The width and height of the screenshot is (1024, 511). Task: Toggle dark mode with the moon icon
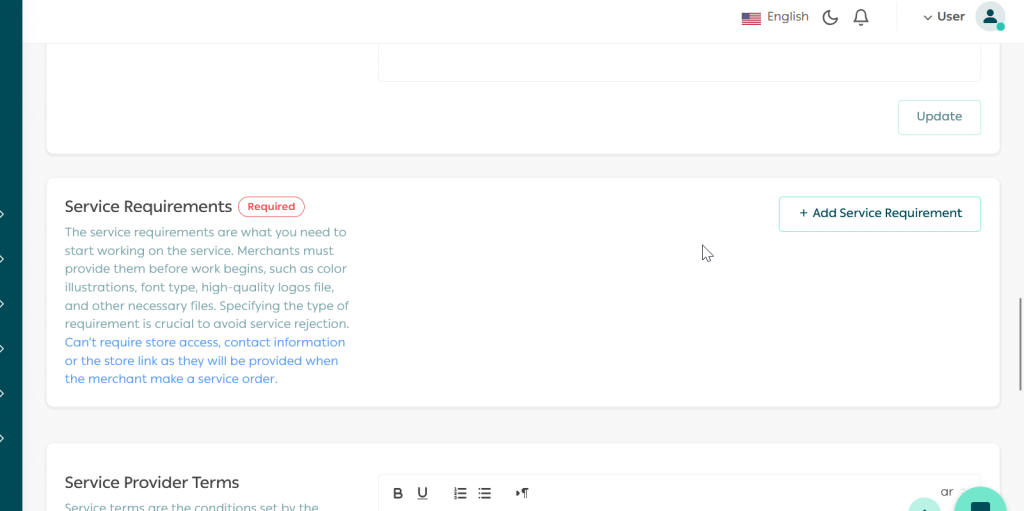click(x=830, y=17)
